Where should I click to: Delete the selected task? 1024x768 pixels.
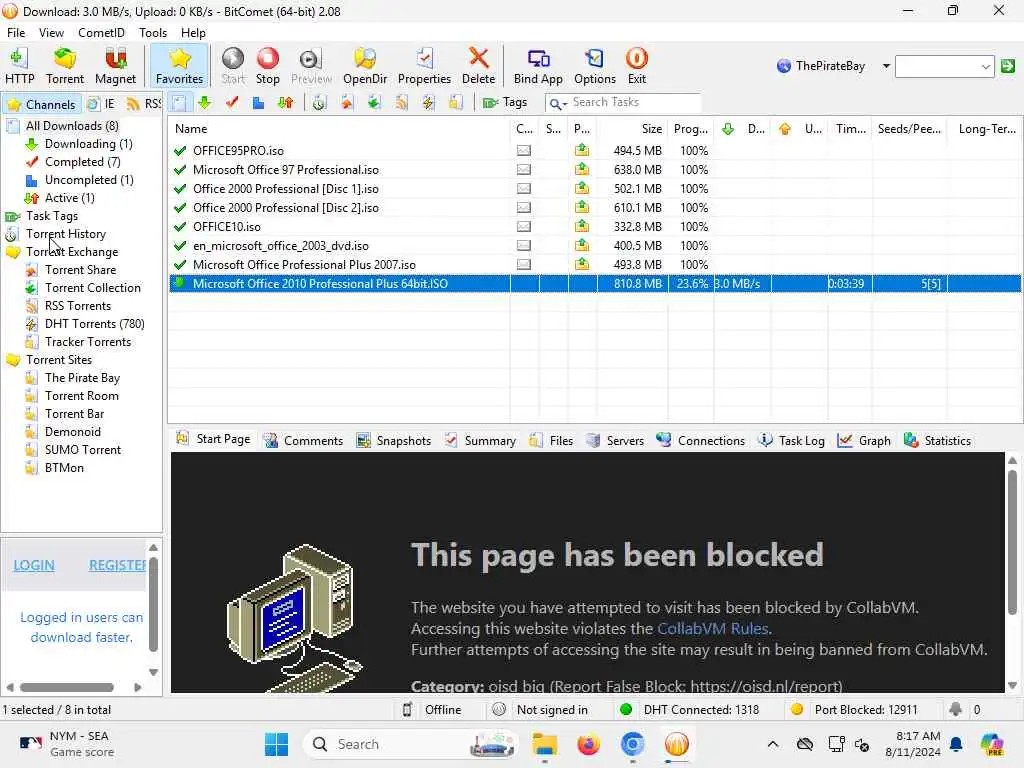coord(478,66)
